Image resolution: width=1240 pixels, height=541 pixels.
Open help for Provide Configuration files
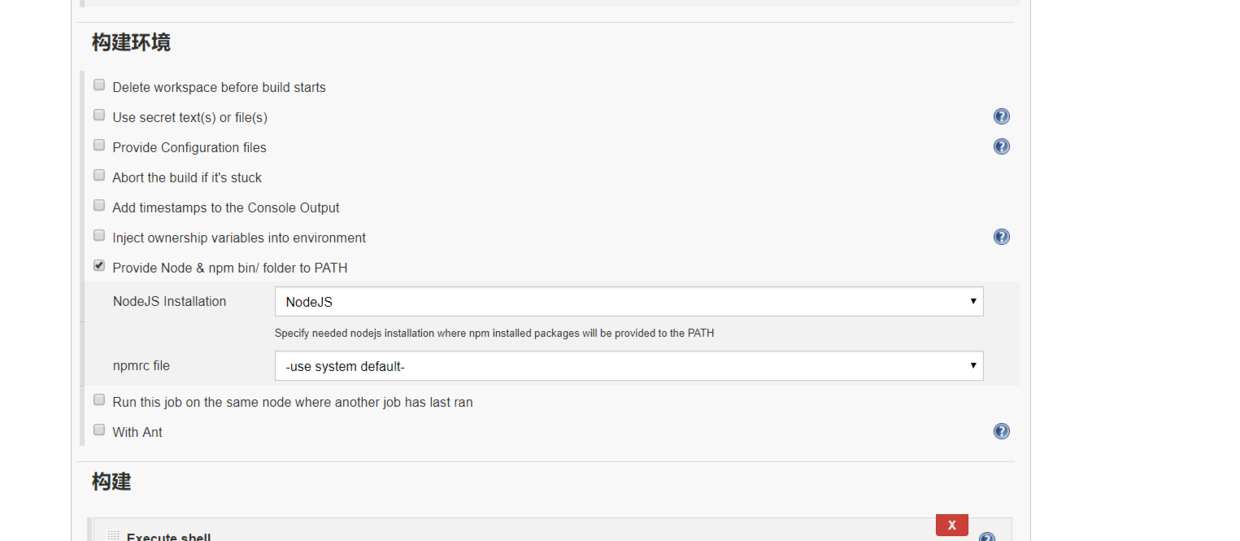click(1001, 147)
